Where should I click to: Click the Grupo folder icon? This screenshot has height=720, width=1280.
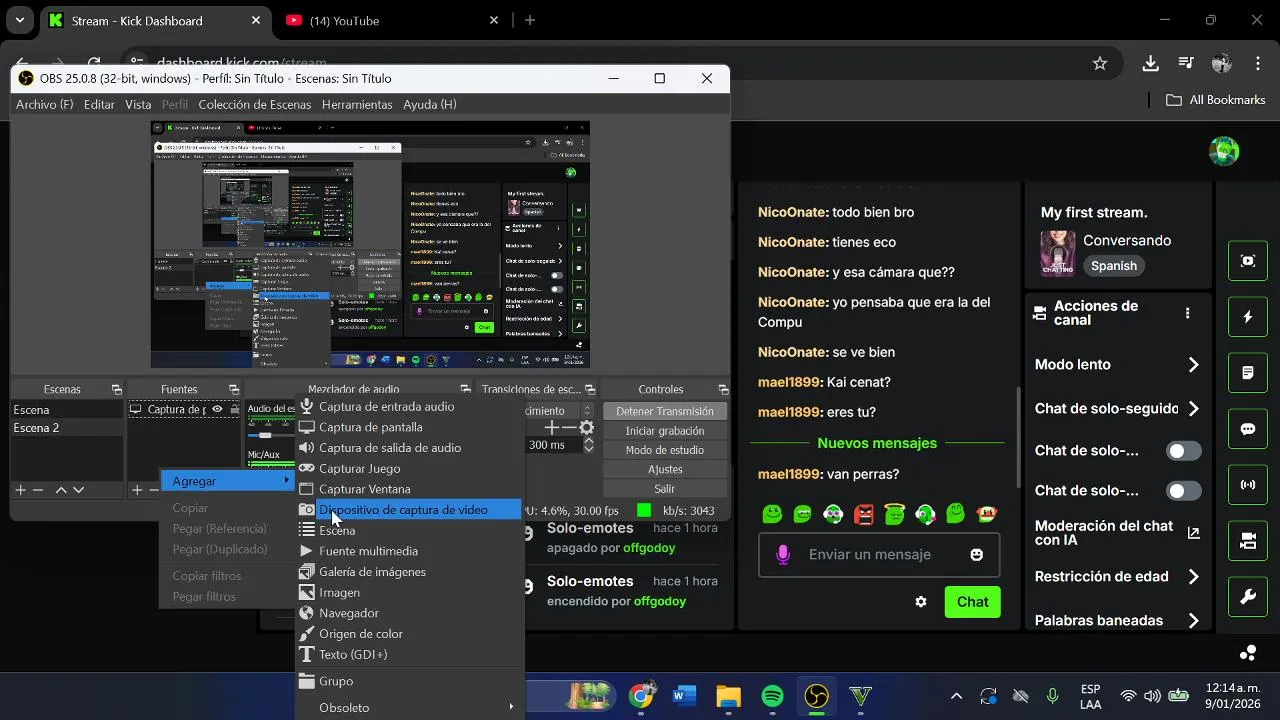(x=307, y=681)
